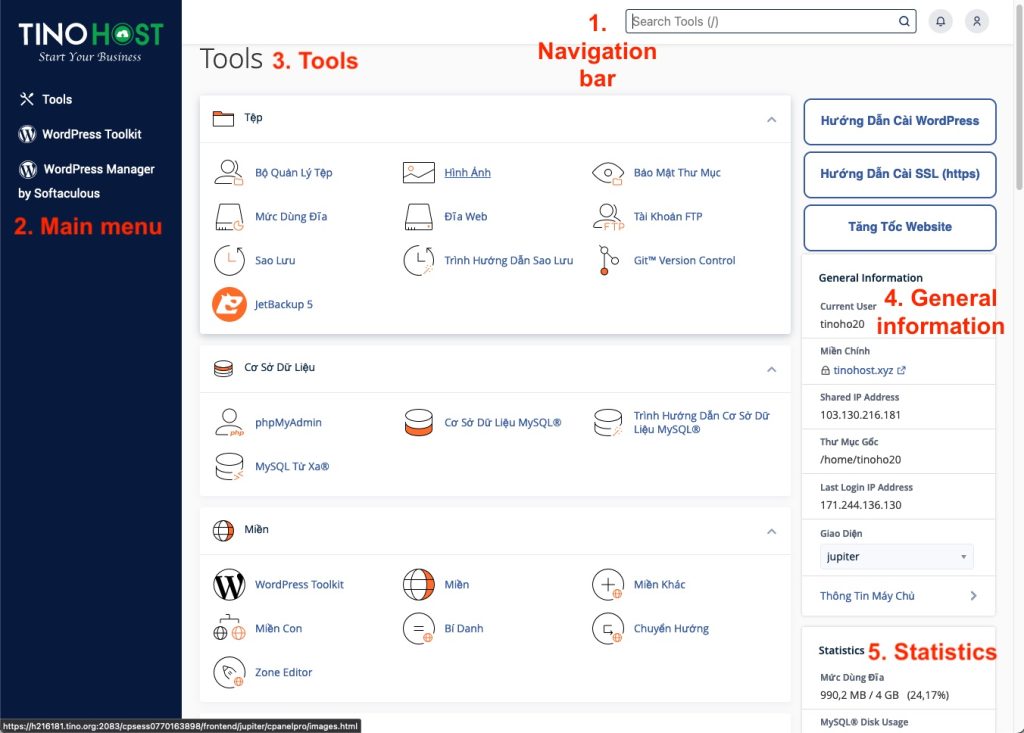Click the Miền globe icon in the grid
The width and height of the screenshot is (1024, 733).
click(x=419, y=585)
